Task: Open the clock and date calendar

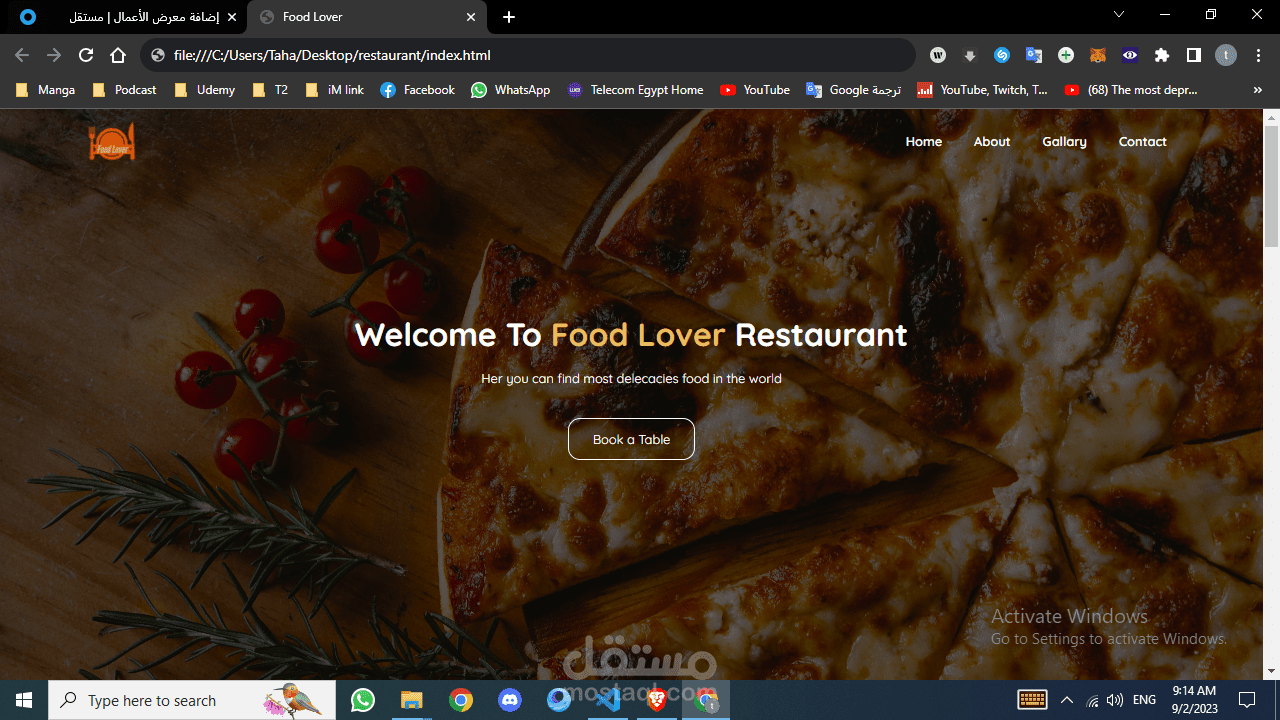Action: [x=1195, y=700]
